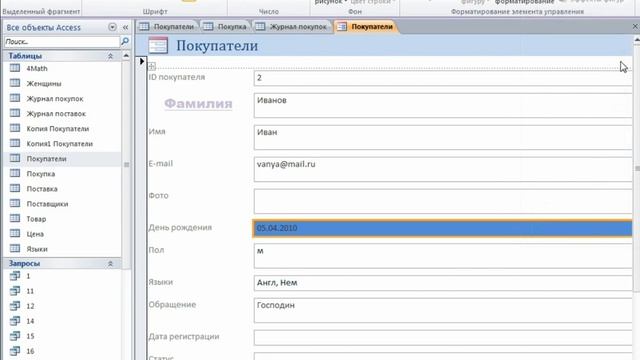Click the Покупка table icon in navigation pane
This screenshot has height=360, width=640.
pos(15,173)
